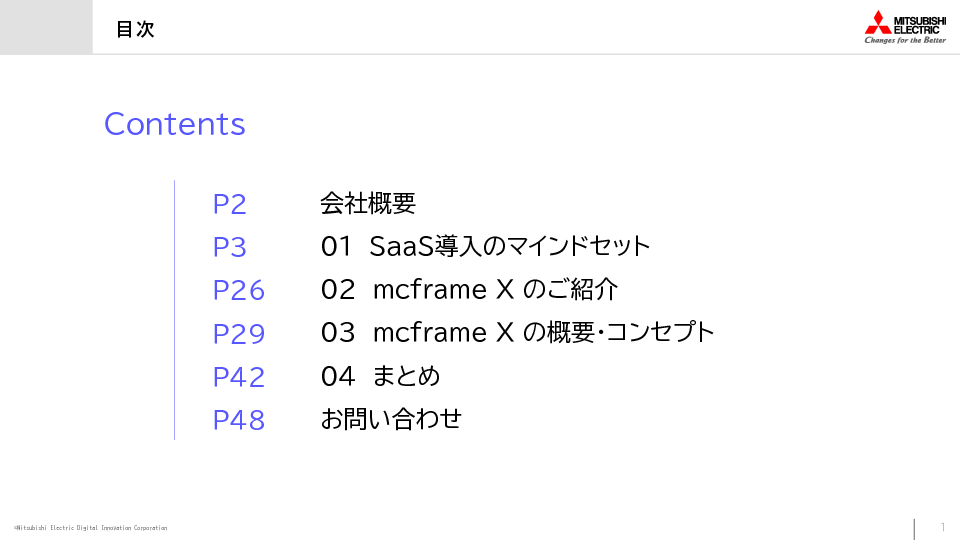
Task: Click the P48 page reference
Action: tap(239, 420)
